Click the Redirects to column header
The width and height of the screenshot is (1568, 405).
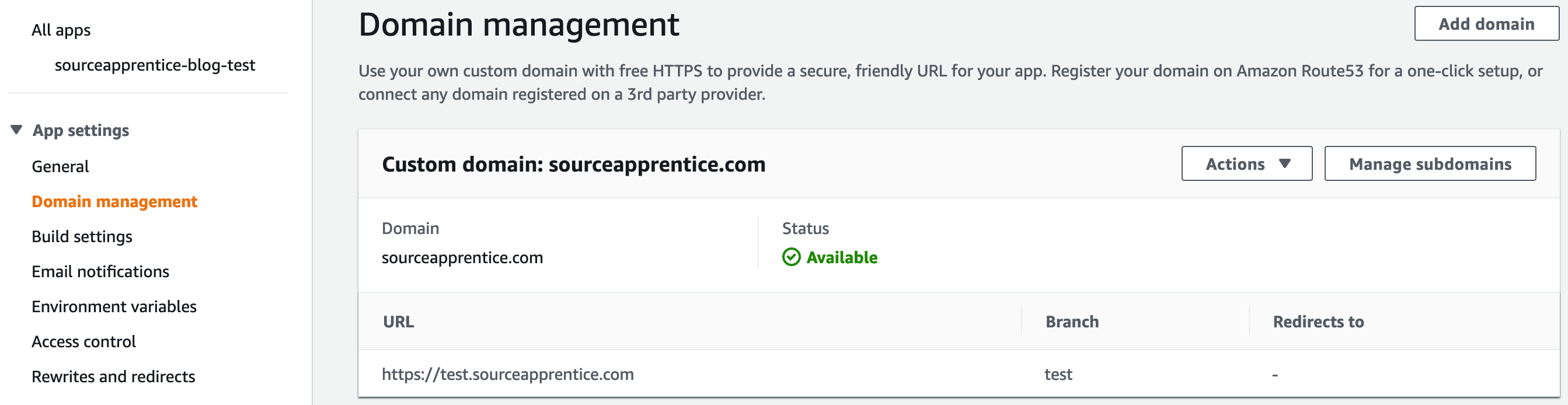tap(1318, 322)
